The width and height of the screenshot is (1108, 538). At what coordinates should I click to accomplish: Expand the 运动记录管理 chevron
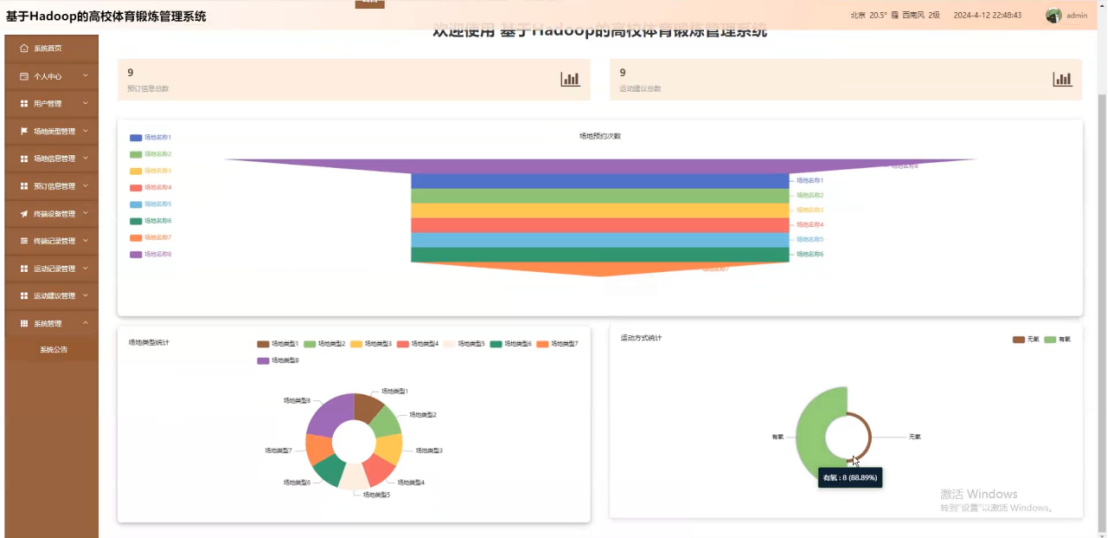(x=86, y=268)
